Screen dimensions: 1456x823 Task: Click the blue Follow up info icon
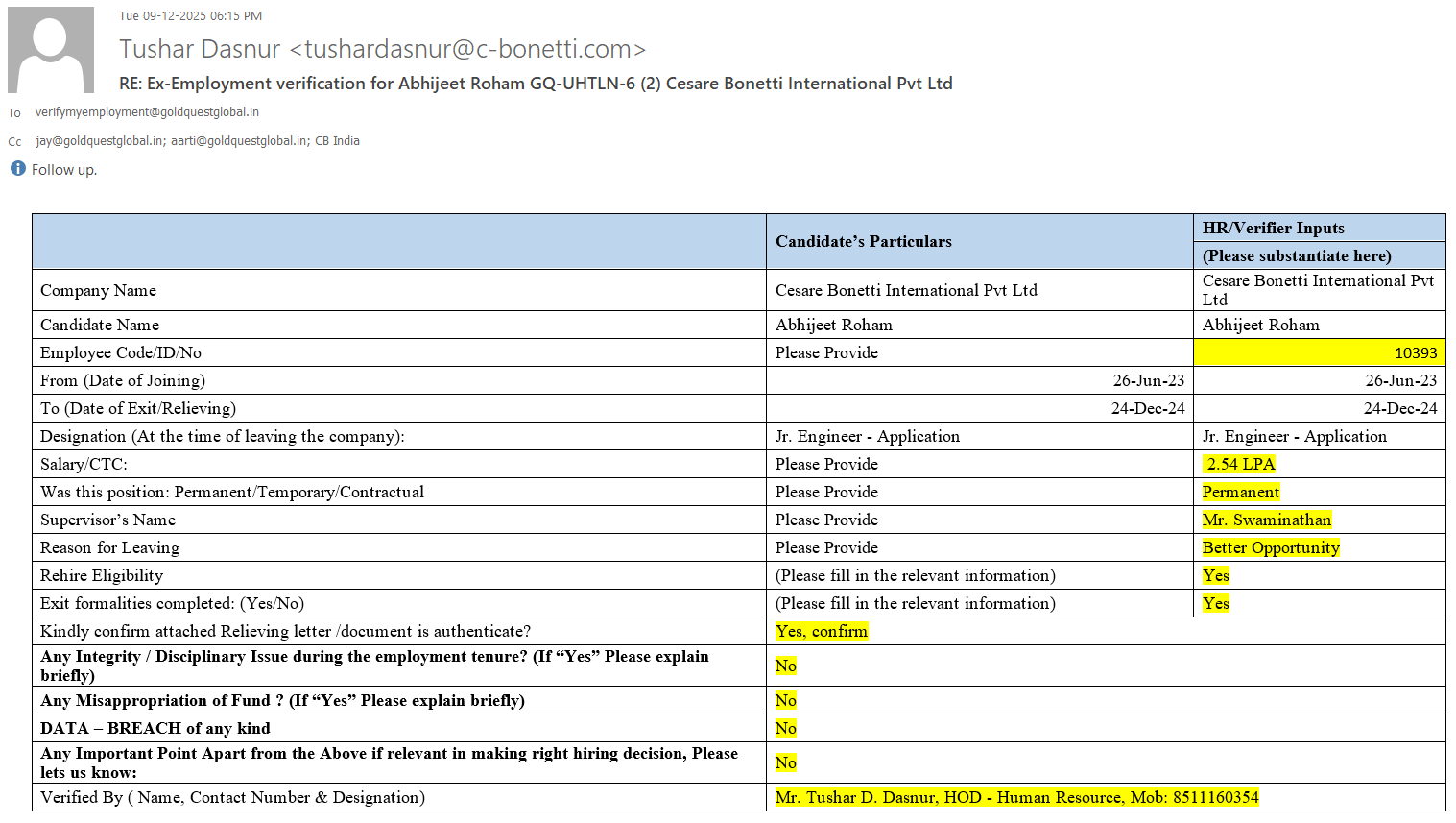[x=17, y=169]
